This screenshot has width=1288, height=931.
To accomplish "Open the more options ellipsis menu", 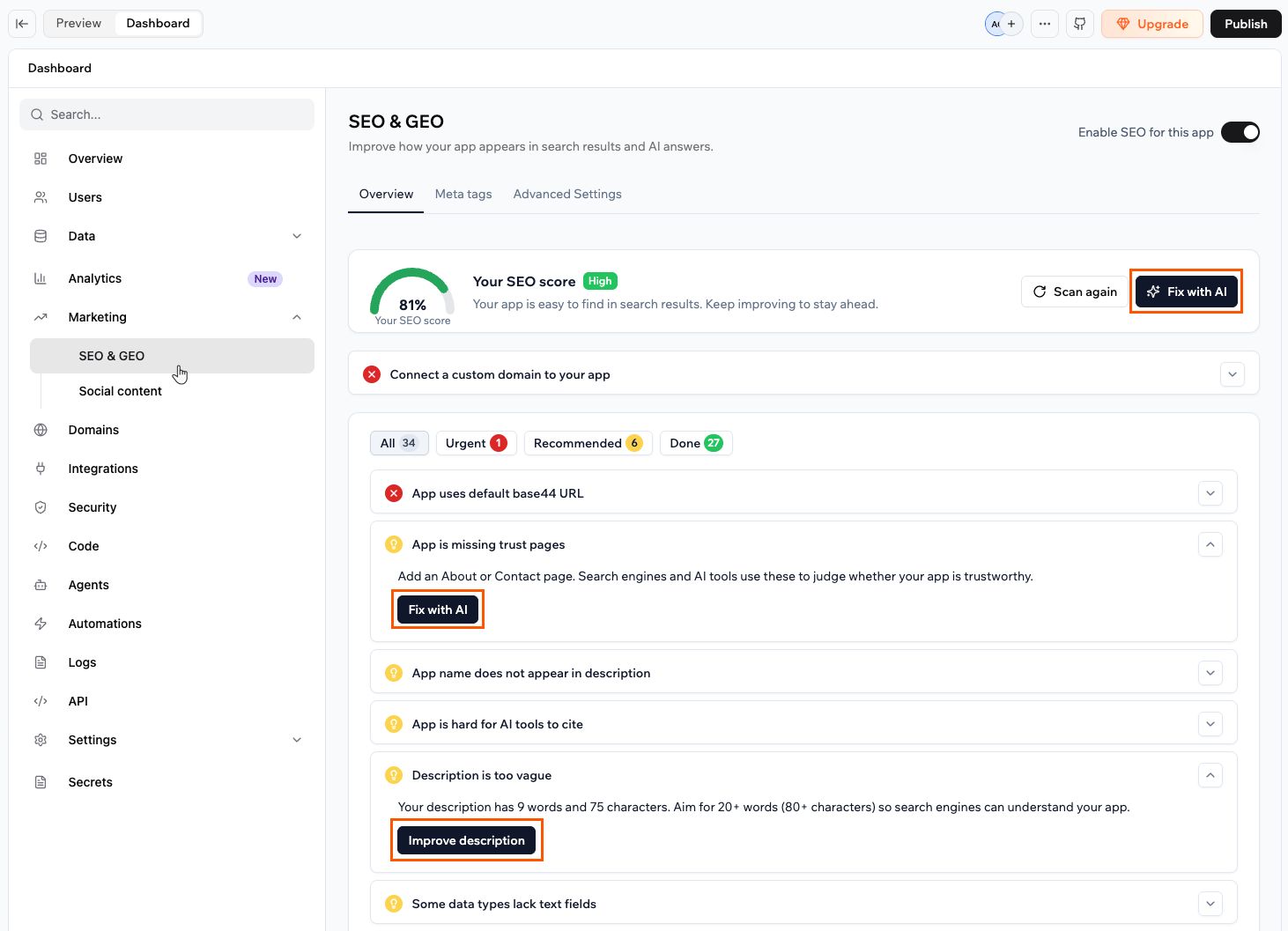I will (1045, 24).
